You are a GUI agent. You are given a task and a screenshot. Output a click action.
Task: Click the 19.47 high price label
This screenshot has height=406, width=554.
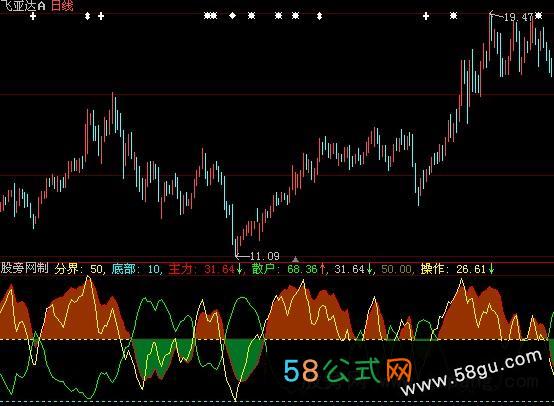coord(518,17)
